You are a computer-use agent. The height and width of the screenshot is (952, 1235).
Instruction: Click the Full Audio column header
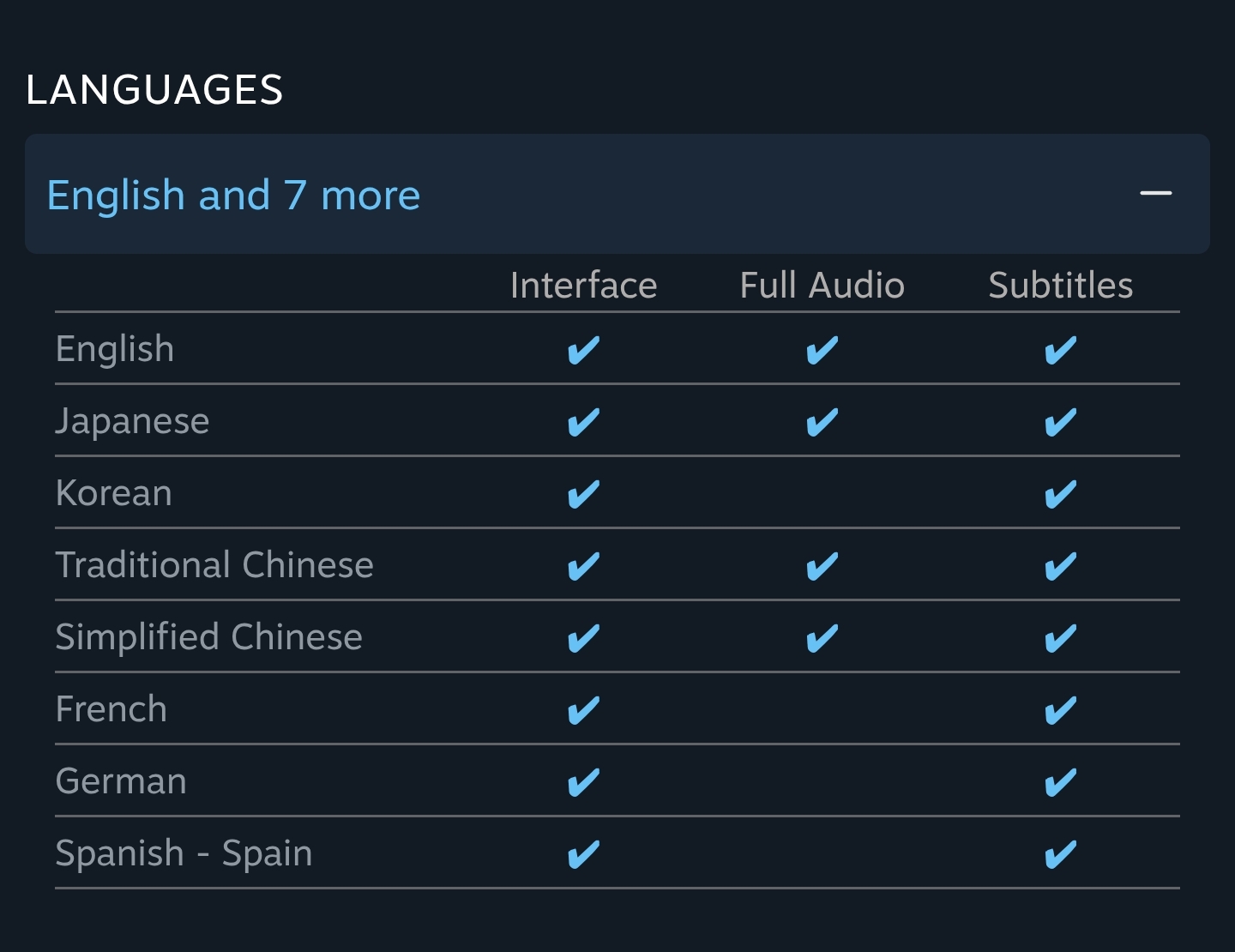[822, 286]
